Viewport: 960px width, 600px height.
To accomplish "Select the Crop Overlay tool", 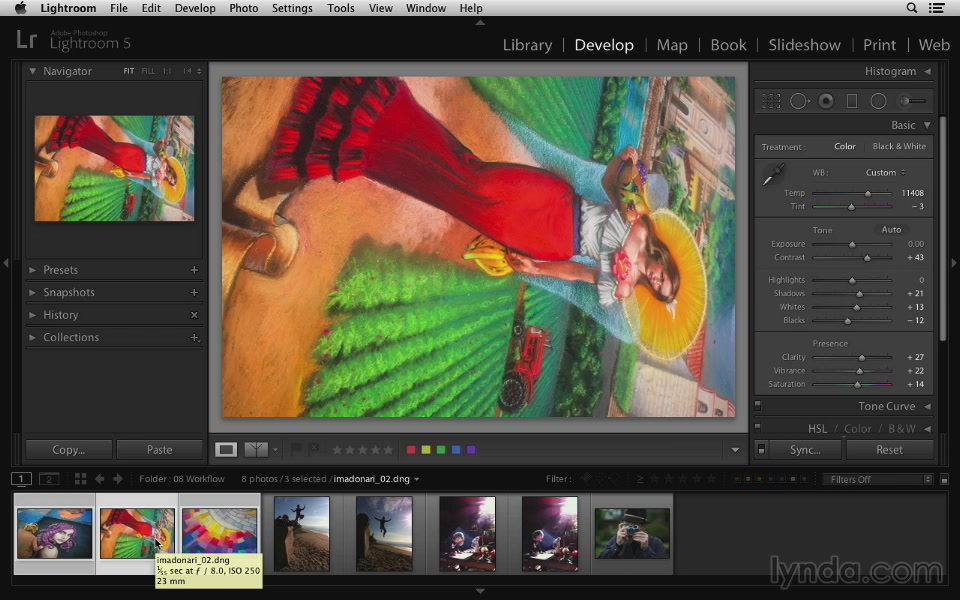I will click(771, 101).
